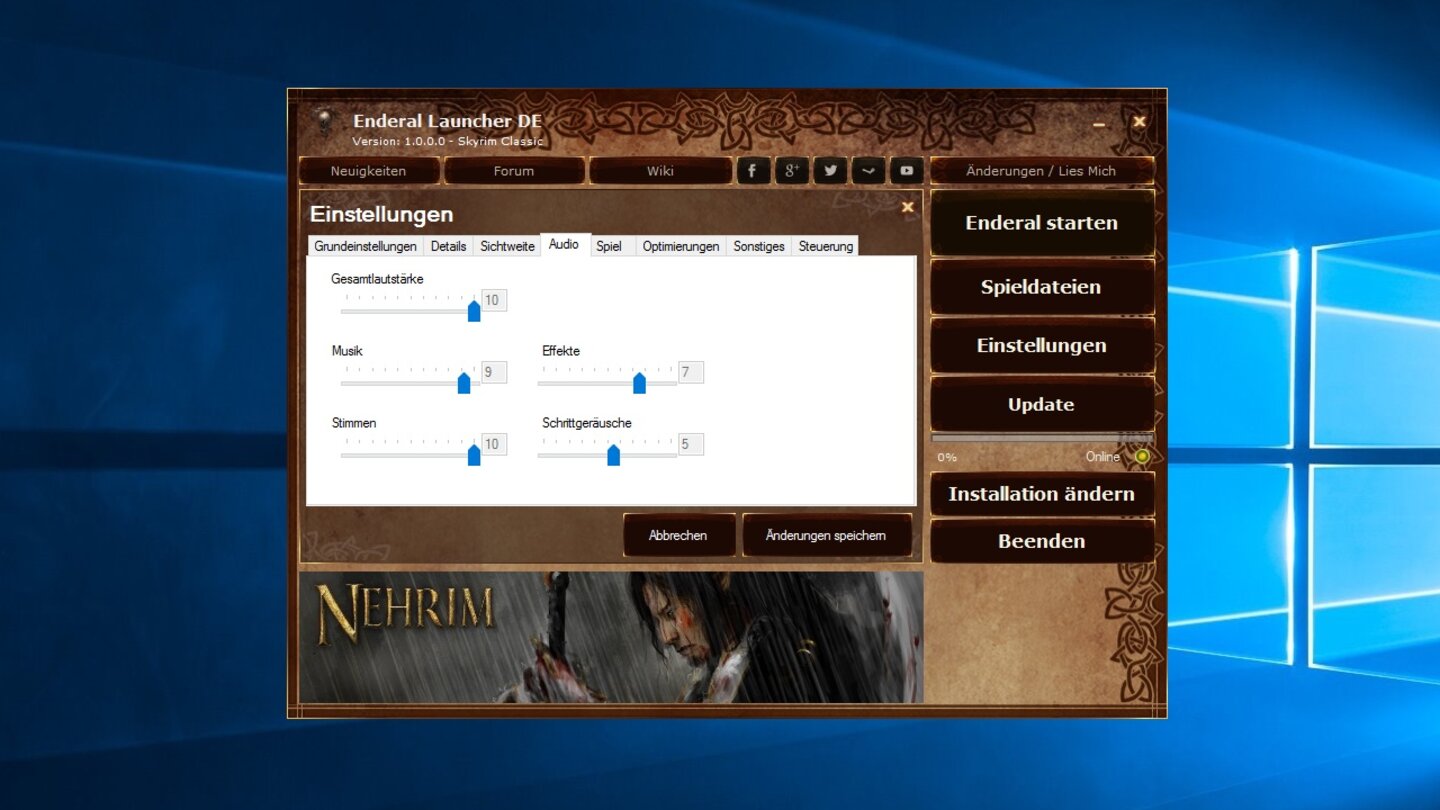Open Spieldateien
Screen dimensions: 1440x810
pos(1042,287)
